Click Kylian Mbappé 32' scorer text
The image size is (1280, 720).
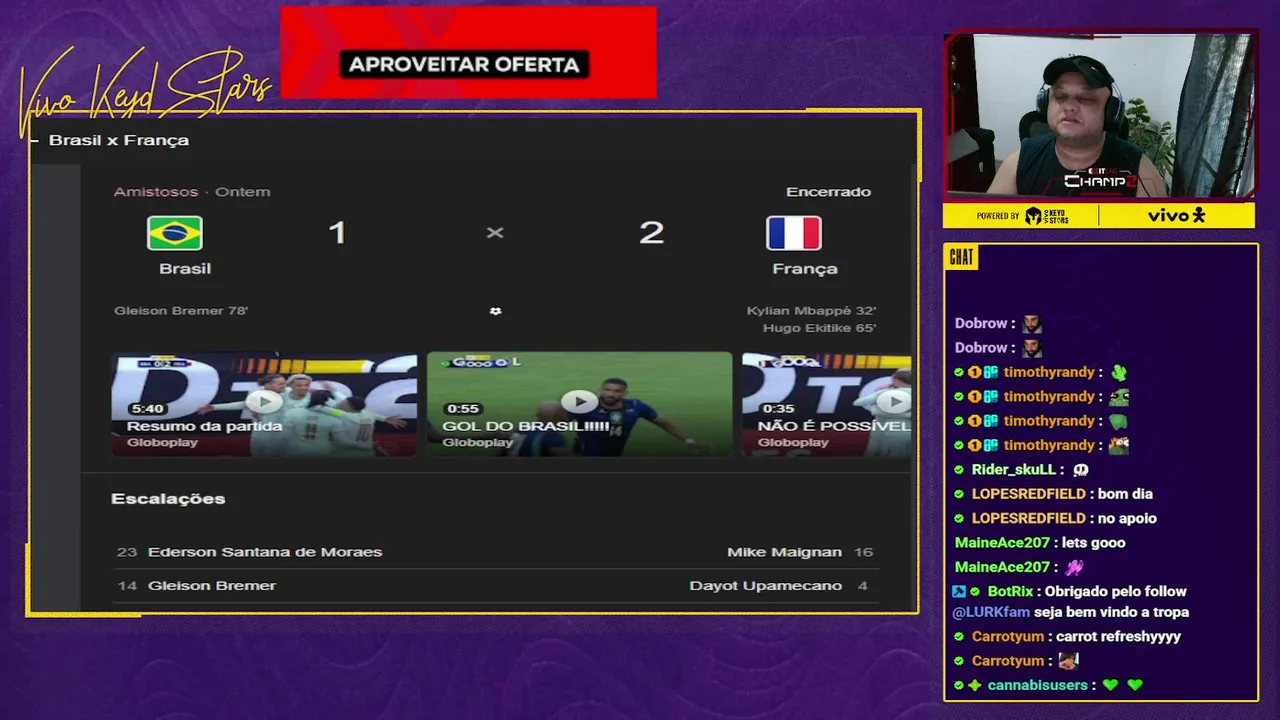pyautogui.click(x=811, y=311)
